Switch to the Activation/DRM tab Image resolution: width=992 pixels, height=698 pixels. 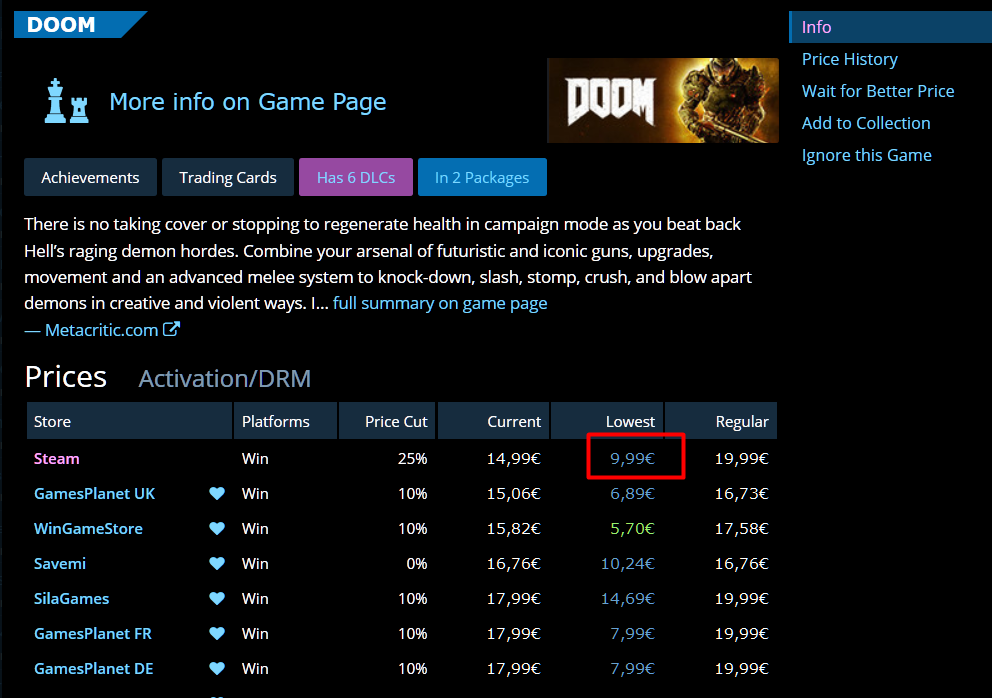click(x=225, y=378)
